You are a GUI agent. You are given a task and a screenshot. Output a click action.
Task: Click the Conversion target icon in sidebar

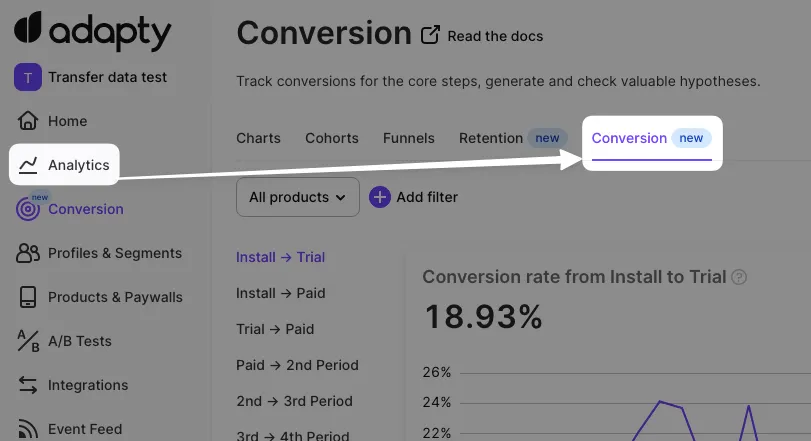coord(29,210)
